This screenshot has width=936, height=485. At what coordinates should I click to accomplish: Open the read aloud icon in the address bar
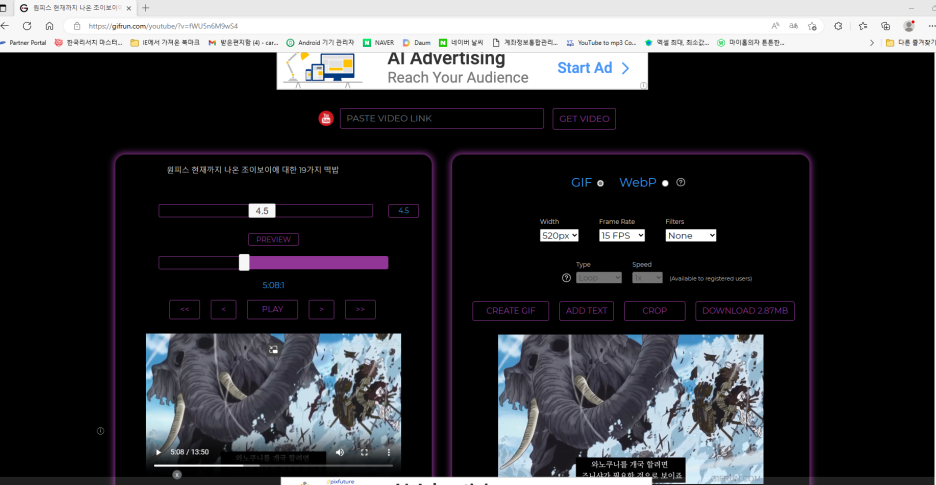(x=775, y=26)
